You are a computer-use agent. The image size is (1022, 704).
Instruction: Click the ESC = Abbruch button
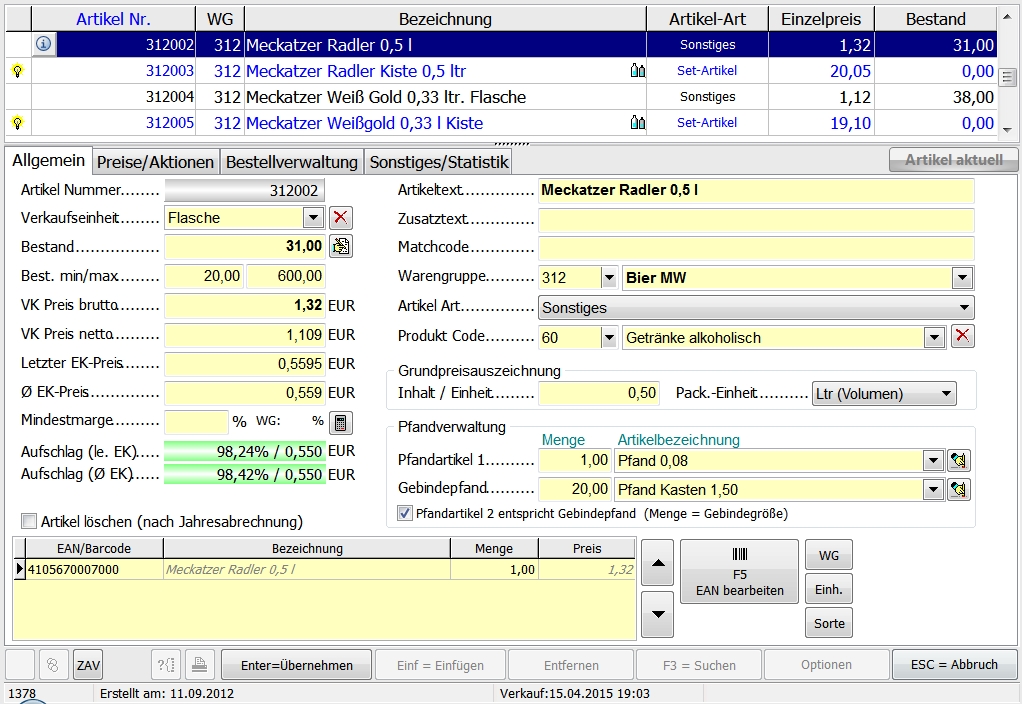click(953, 665)
